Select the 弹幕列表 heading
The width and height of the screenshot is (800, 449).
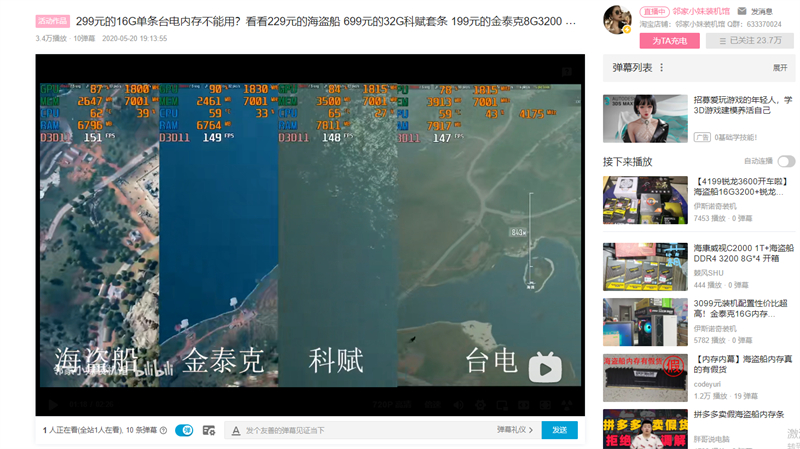click(x=632, y=67)
